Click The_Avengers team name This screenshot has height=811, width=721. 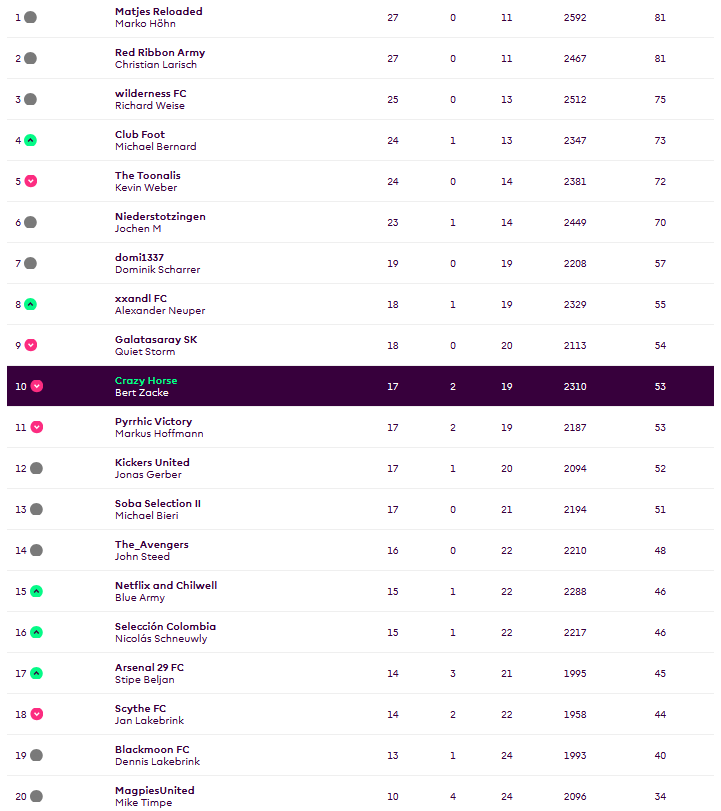[152, 545]
